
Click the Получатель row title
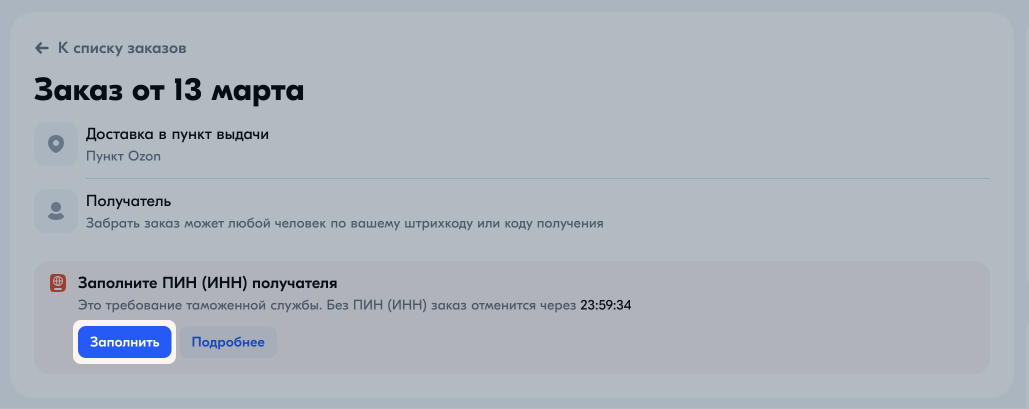[x=129, y=201]
